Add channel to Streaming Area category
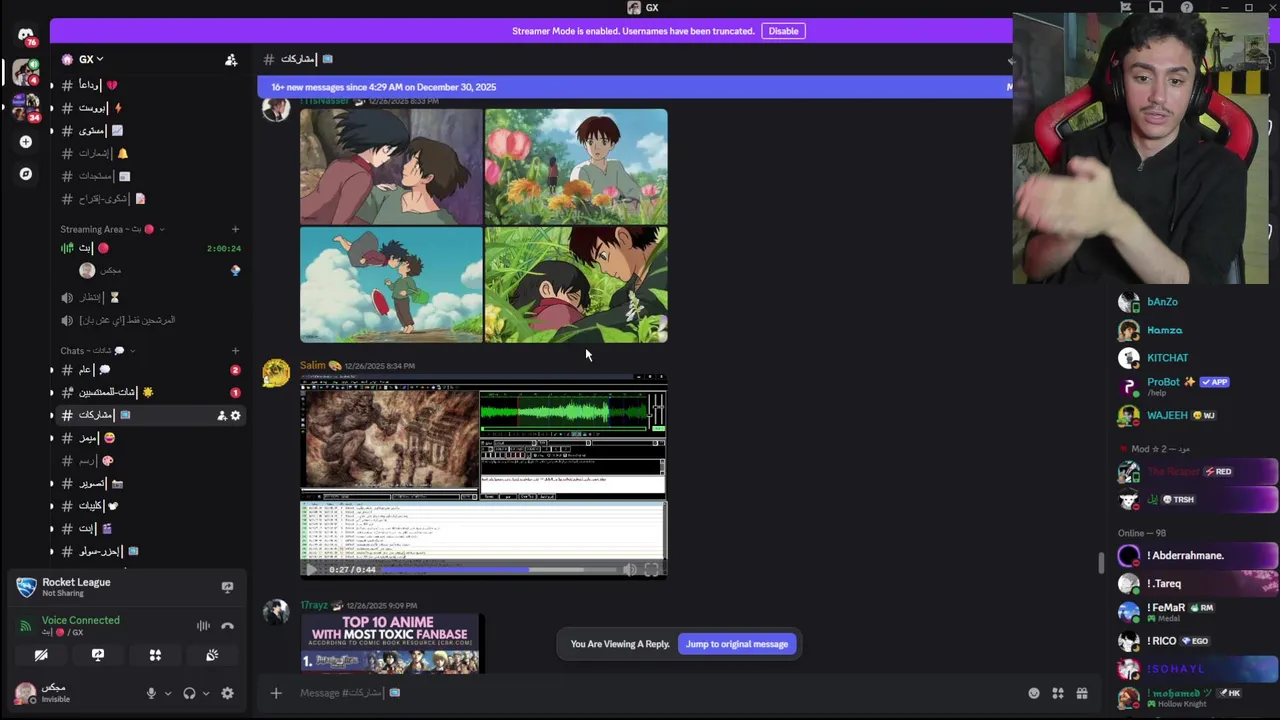The width and height of the screenshot is (1280, 720). 235,229
